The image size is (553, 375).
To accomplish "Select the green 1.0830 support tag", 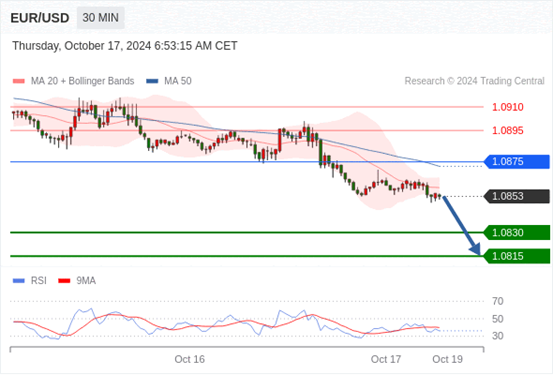I will point(517,232).
